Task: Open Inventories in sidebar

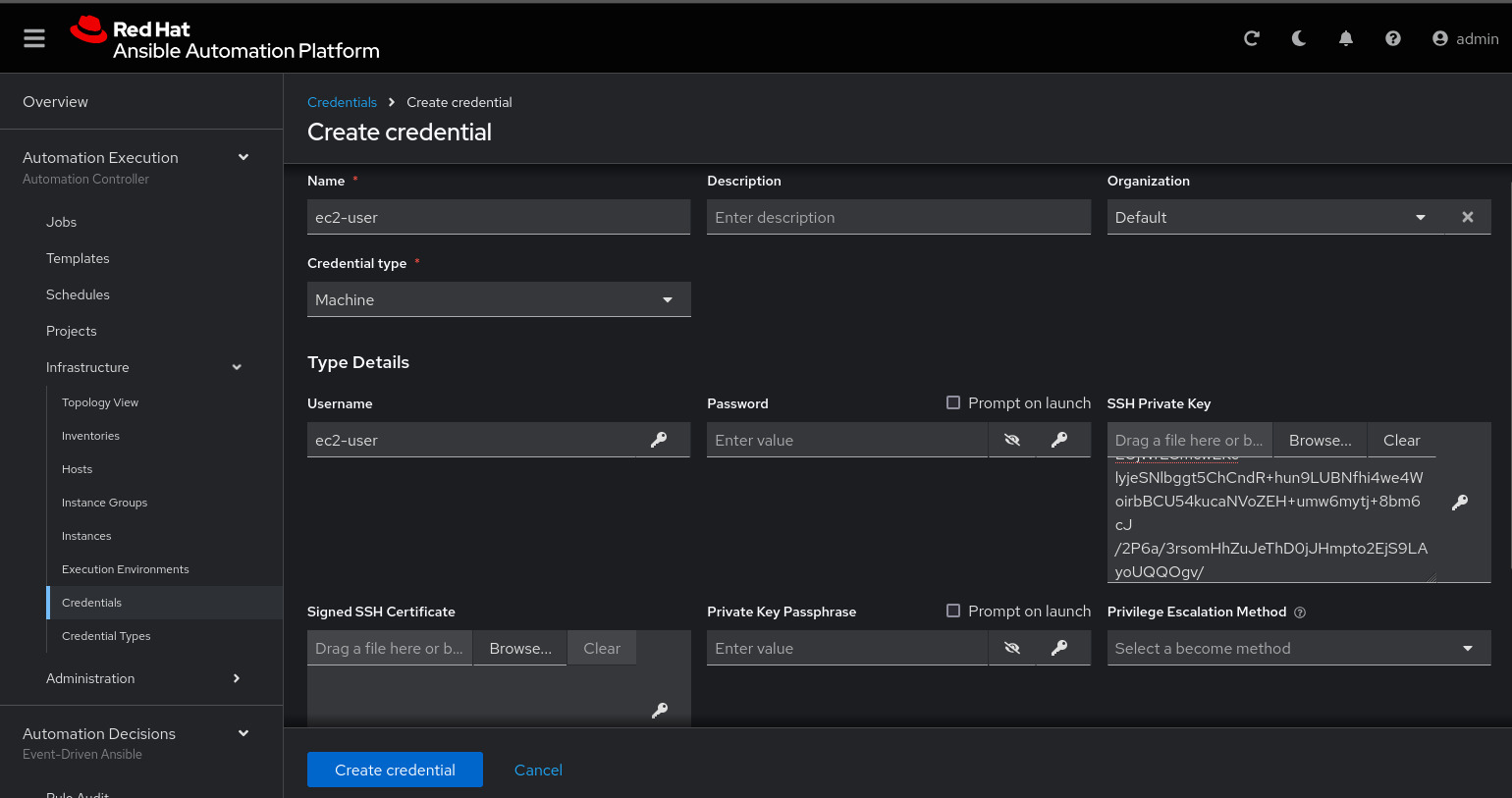Action: (x=90, y=436)
